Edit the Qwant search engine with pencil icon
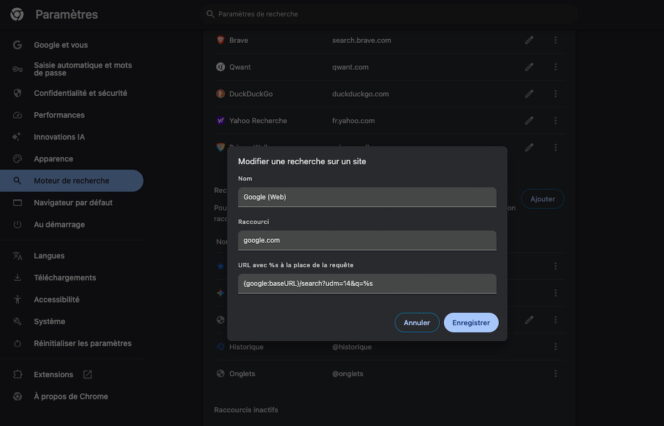664x426 pixels. (x=529, y=67)
